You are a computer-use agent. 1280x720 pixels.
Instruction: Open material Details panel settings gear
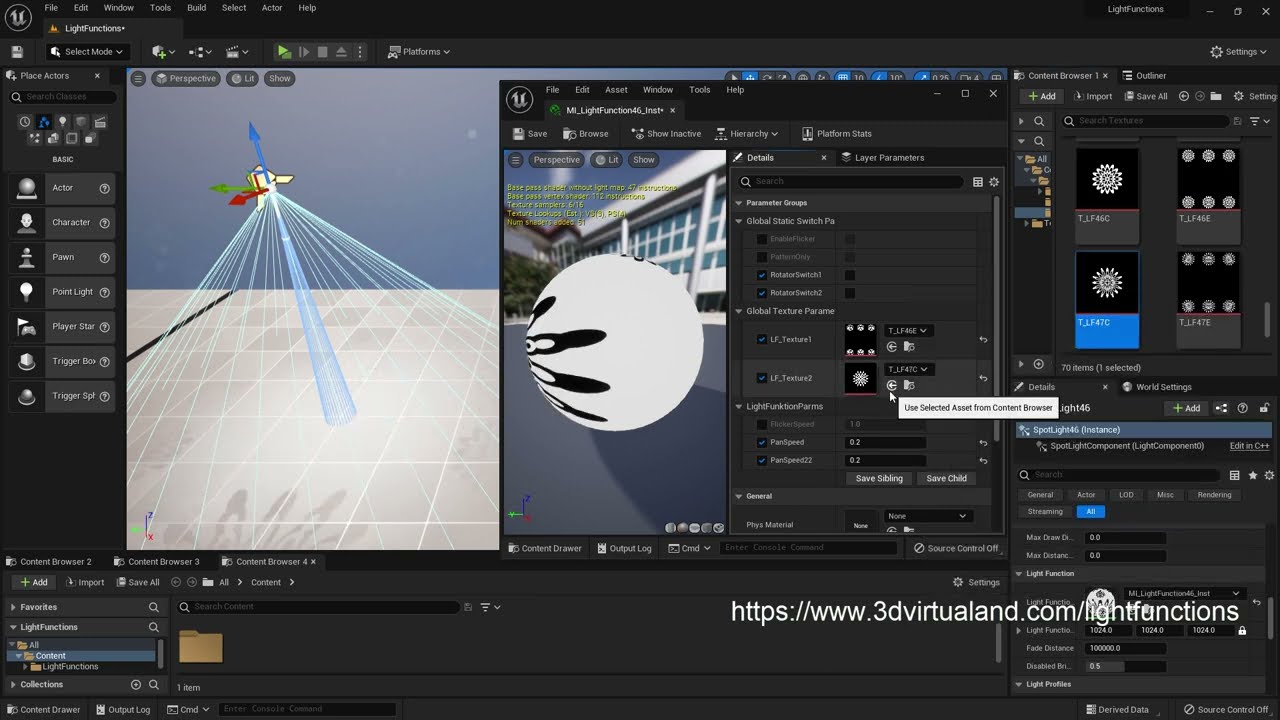(x=994, y=182)
